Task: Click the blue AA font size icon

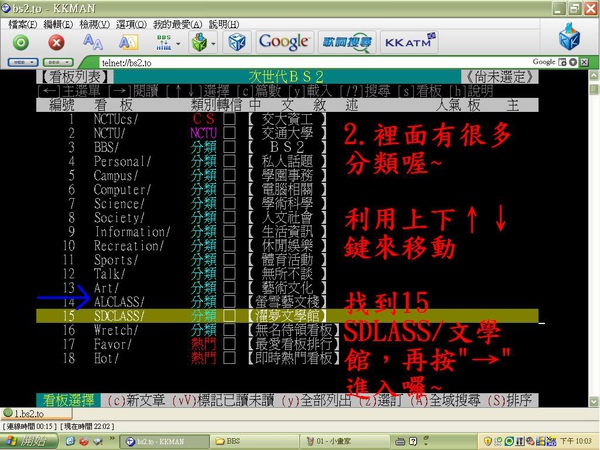Action: pyautogui.click(x=93, y=42)
